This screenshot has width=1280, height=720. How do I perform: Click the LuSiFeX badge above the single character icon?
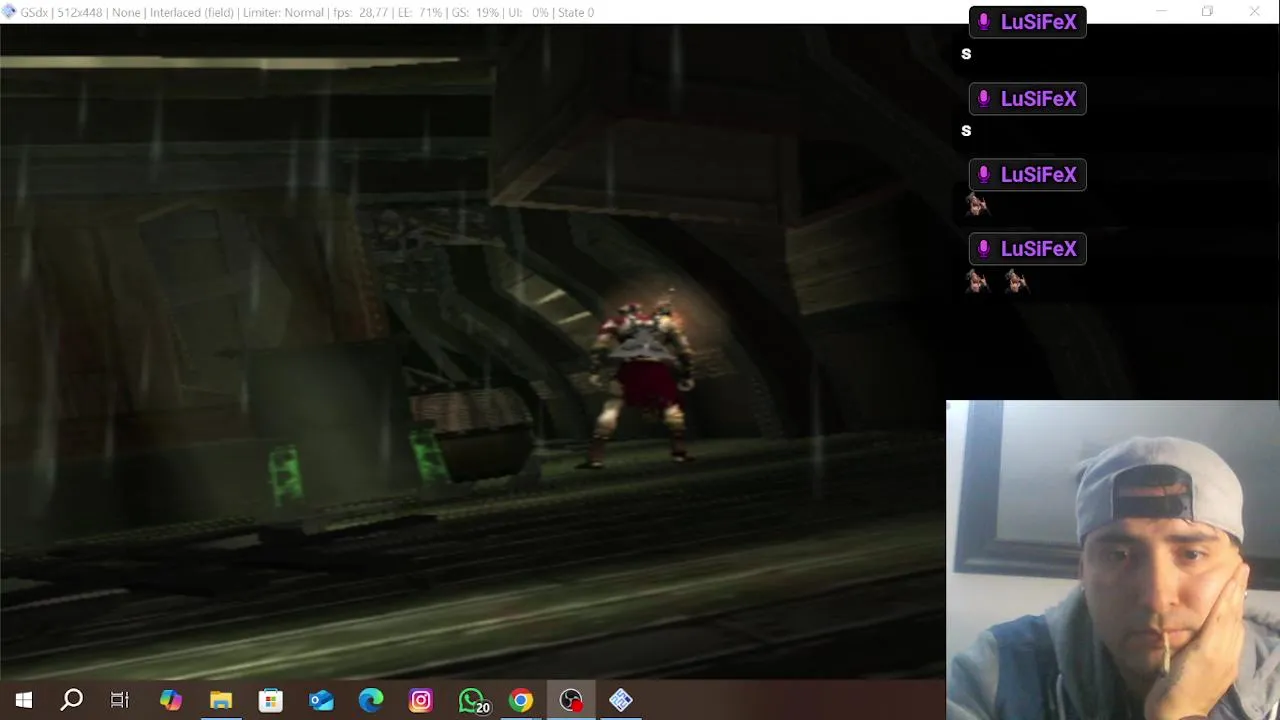[1027, 175]
